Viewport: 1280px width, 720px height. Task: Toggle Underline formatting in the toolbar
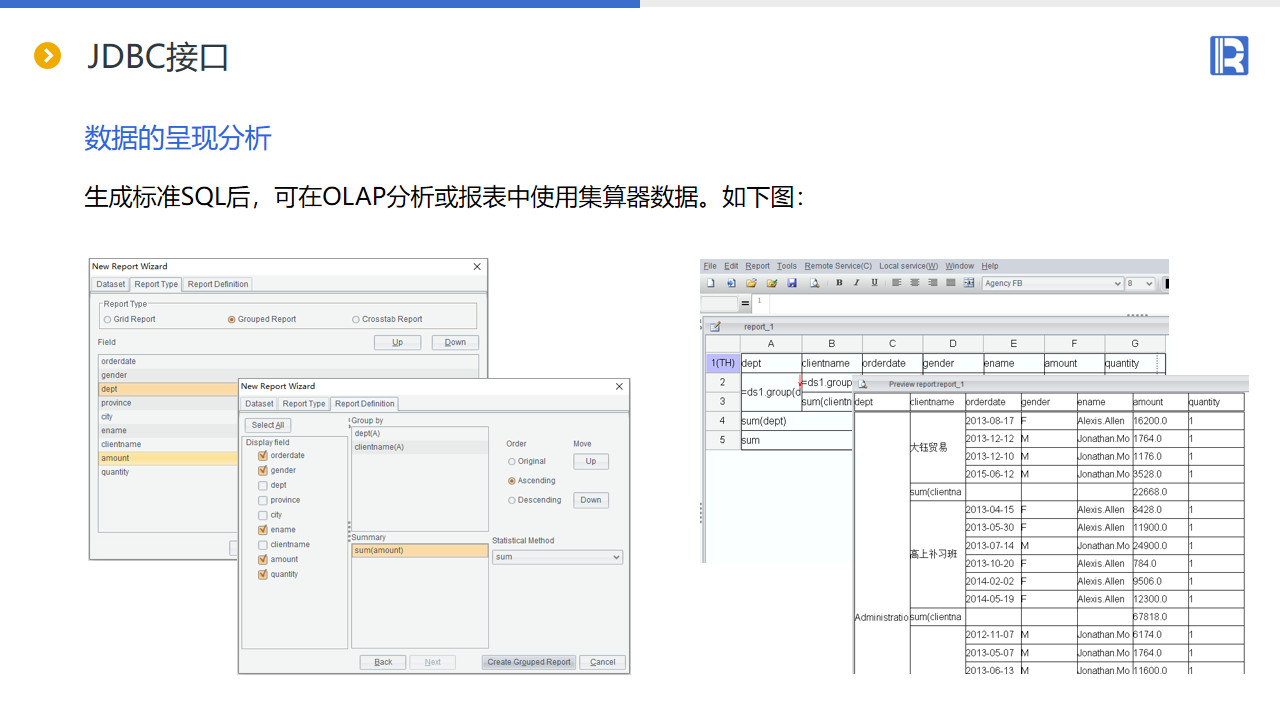(x=874, y=283)
